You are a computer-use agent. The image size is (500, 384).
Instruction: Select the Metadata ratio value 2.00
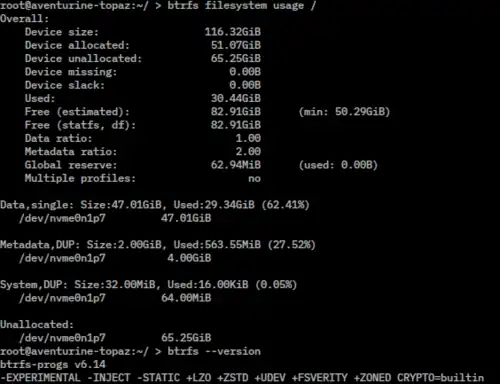[x=248, y=152]
